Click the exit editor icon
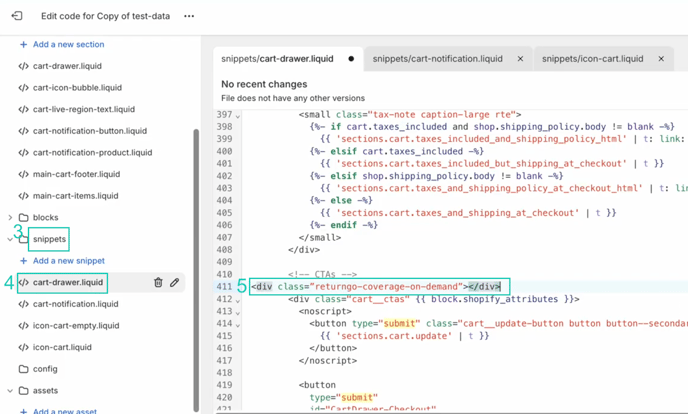Viewport: 688px width, 414px height. click(17, 16)
